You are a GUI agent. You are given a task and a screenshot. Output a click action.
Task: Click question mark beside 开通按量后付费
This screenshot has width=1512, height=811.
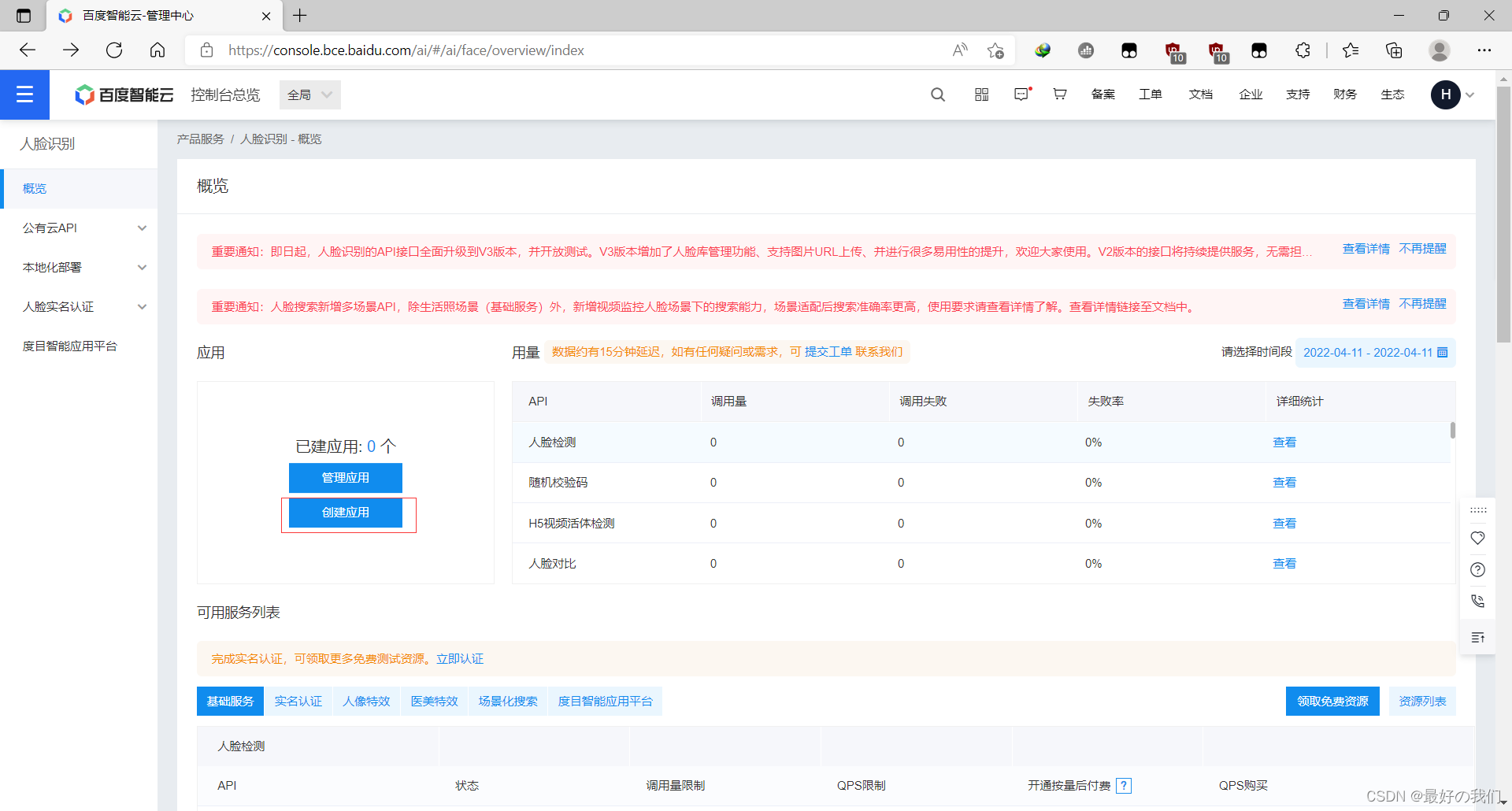coord(1124,785)
